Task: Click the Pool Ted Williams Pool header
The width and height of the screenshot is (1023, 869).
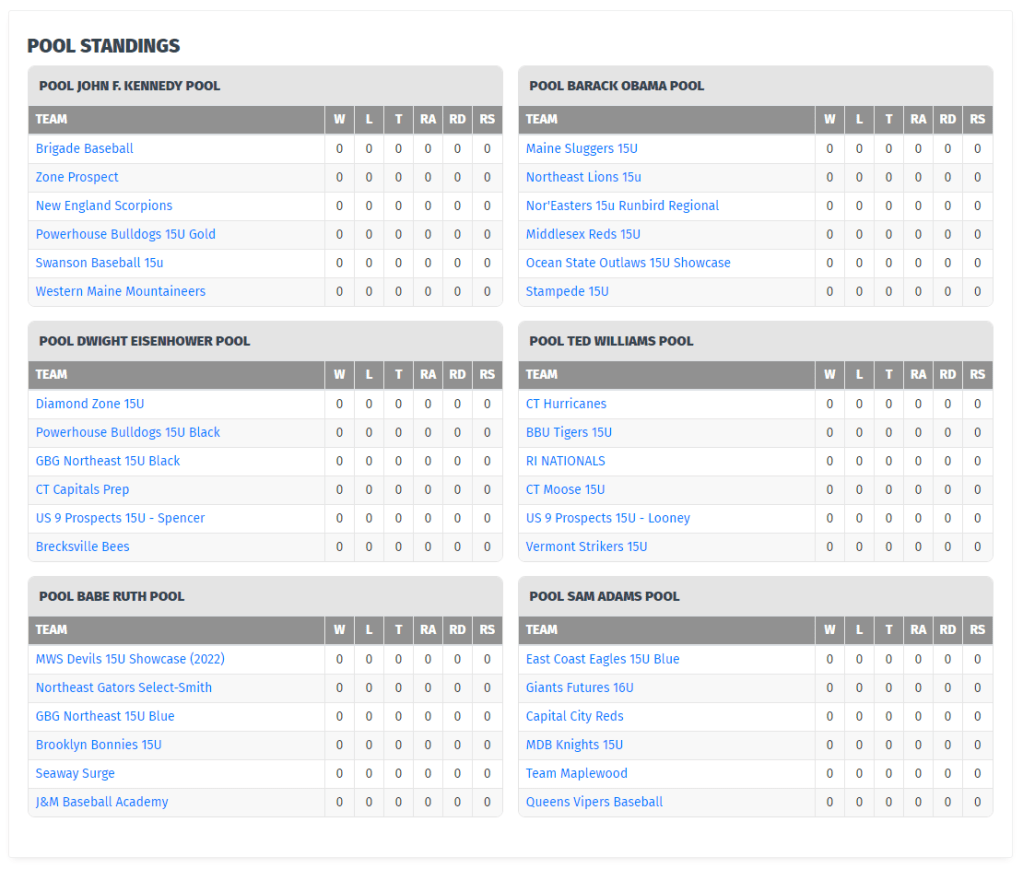Action: (611, 341)
